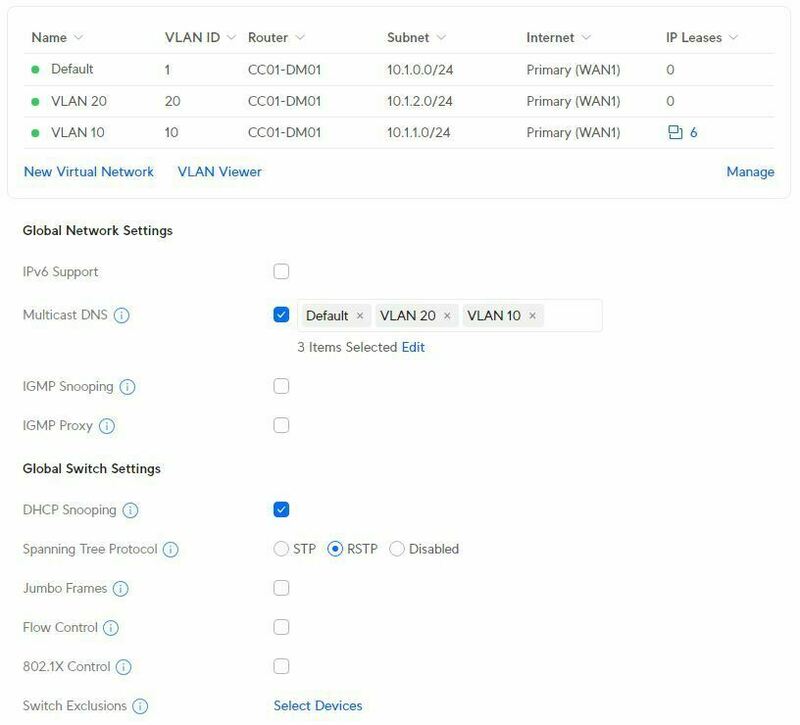Open the DHCP Snooping info icon

133,509
